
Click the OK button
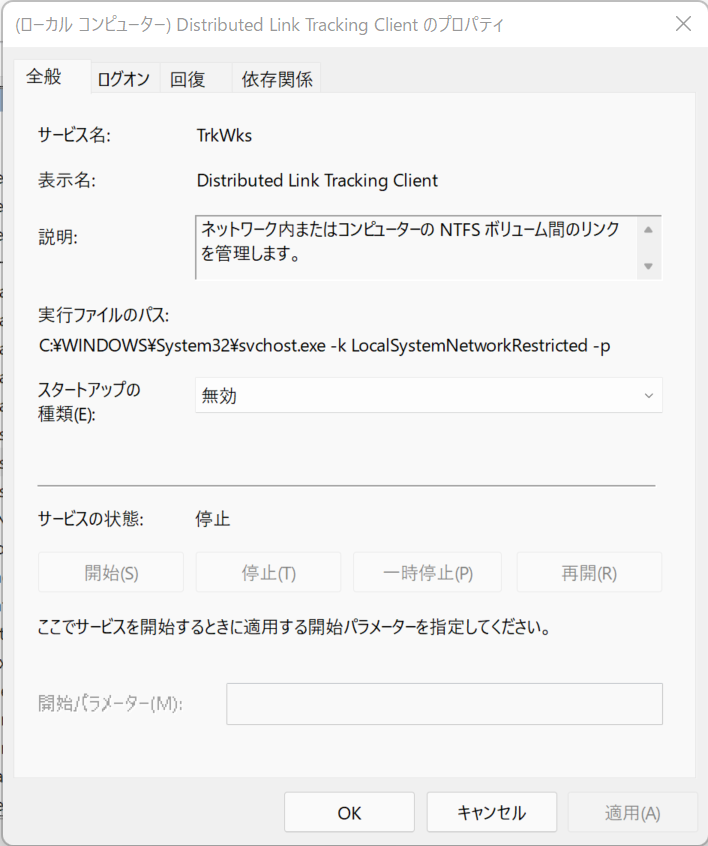pos(349,813)
